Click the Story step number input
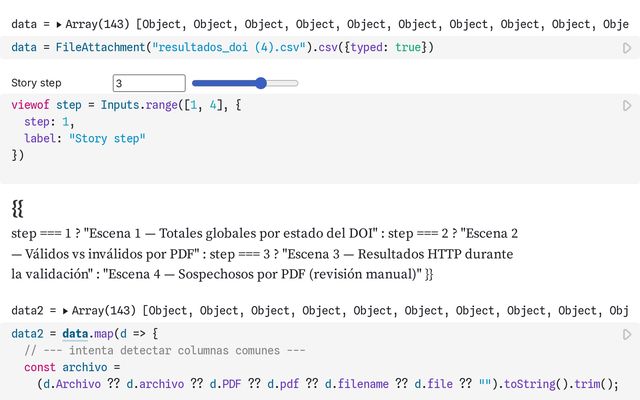Viewport: 640px width, 400px height. 149,84
